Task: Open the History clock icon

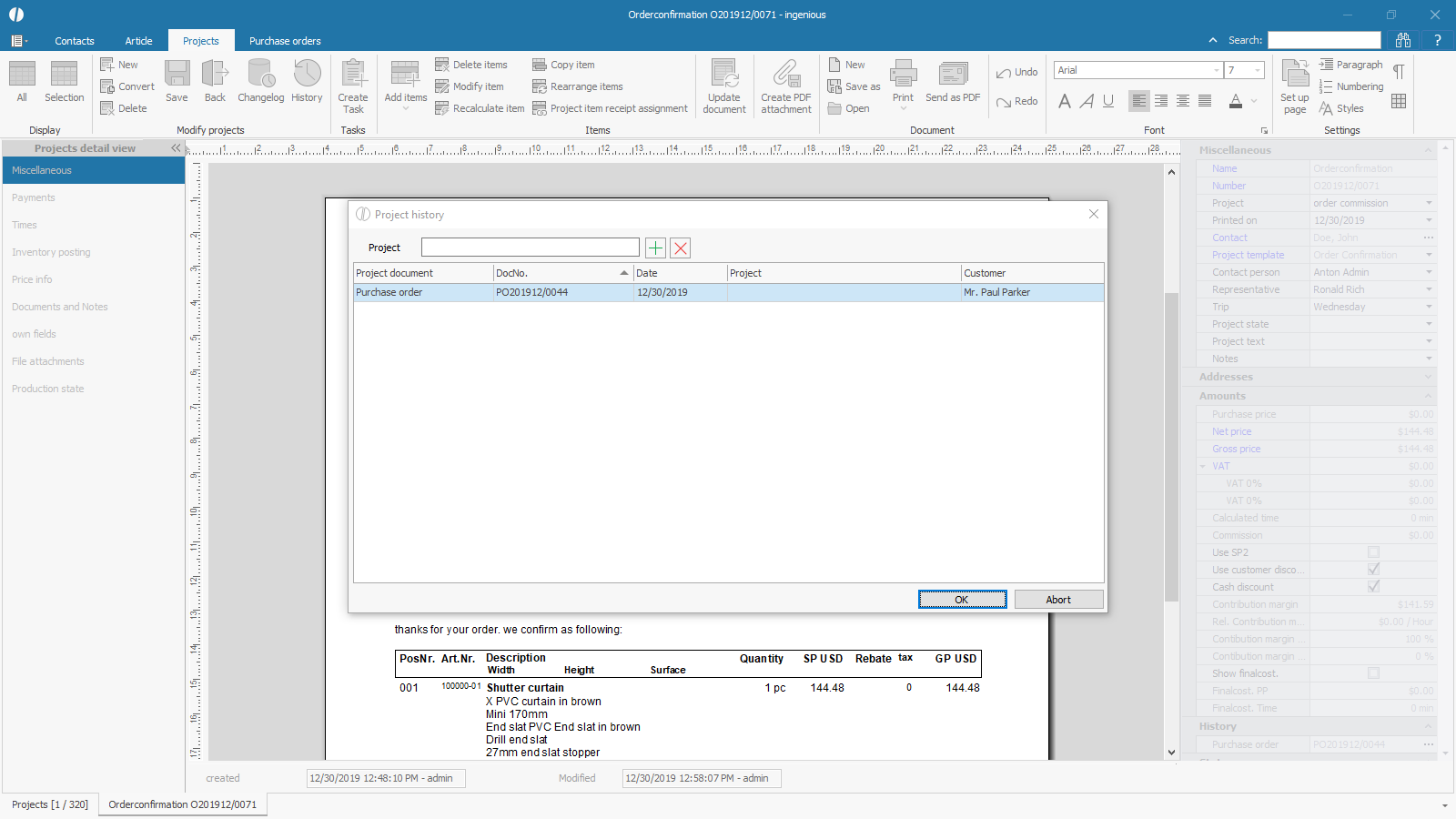Action: 307,75
